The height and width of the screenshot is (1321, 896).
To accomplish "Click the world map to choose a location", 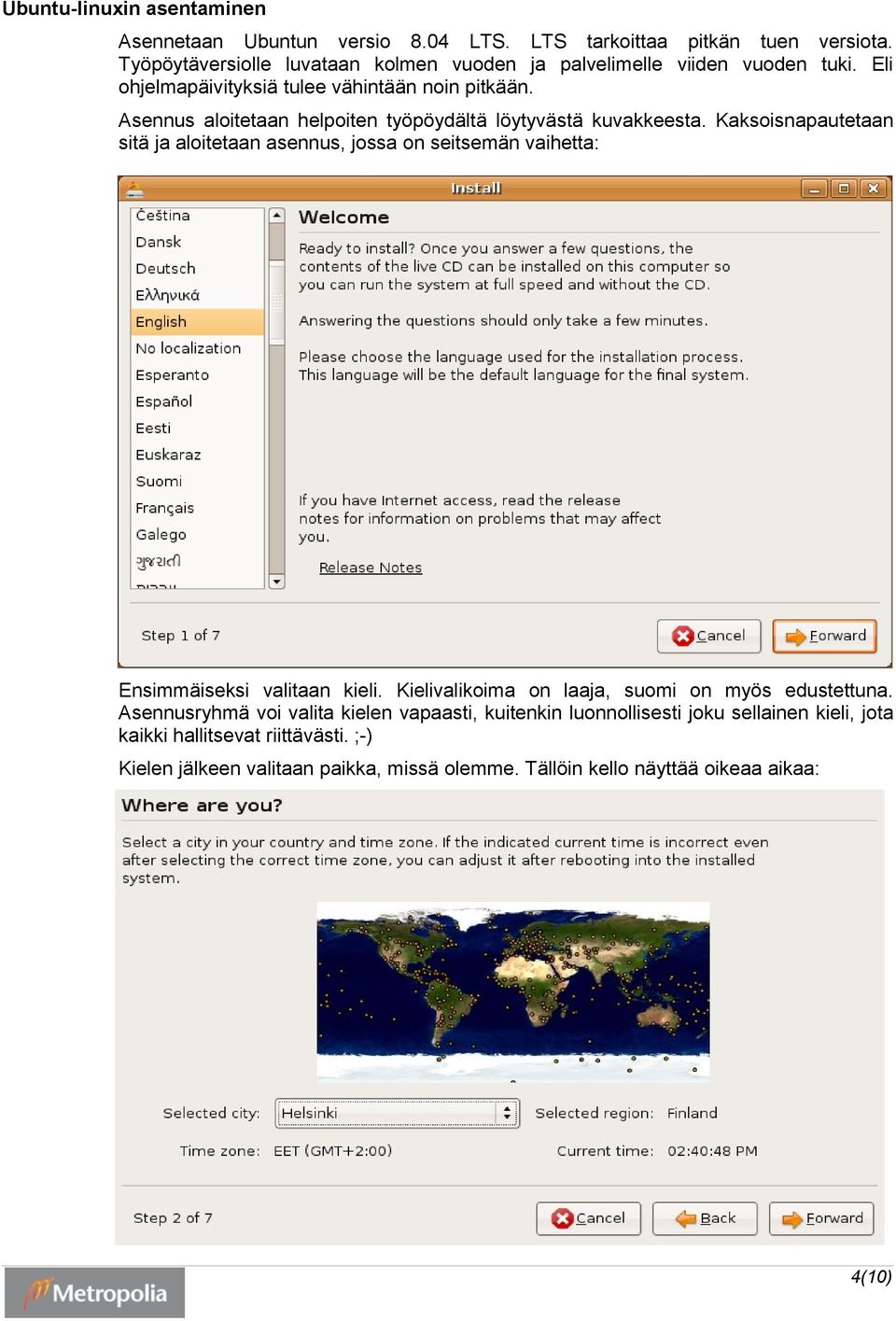I will [513, 991].
